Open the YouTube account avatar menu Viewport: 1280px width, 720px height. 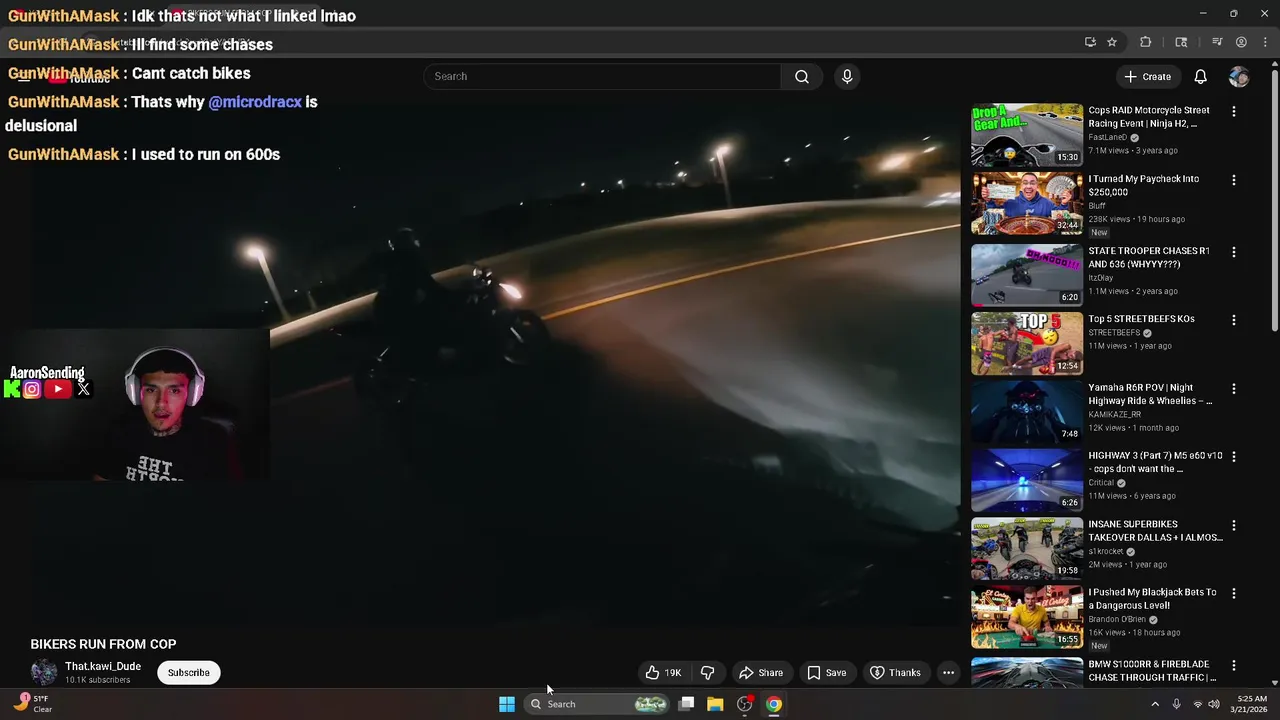click(1239, 77)
